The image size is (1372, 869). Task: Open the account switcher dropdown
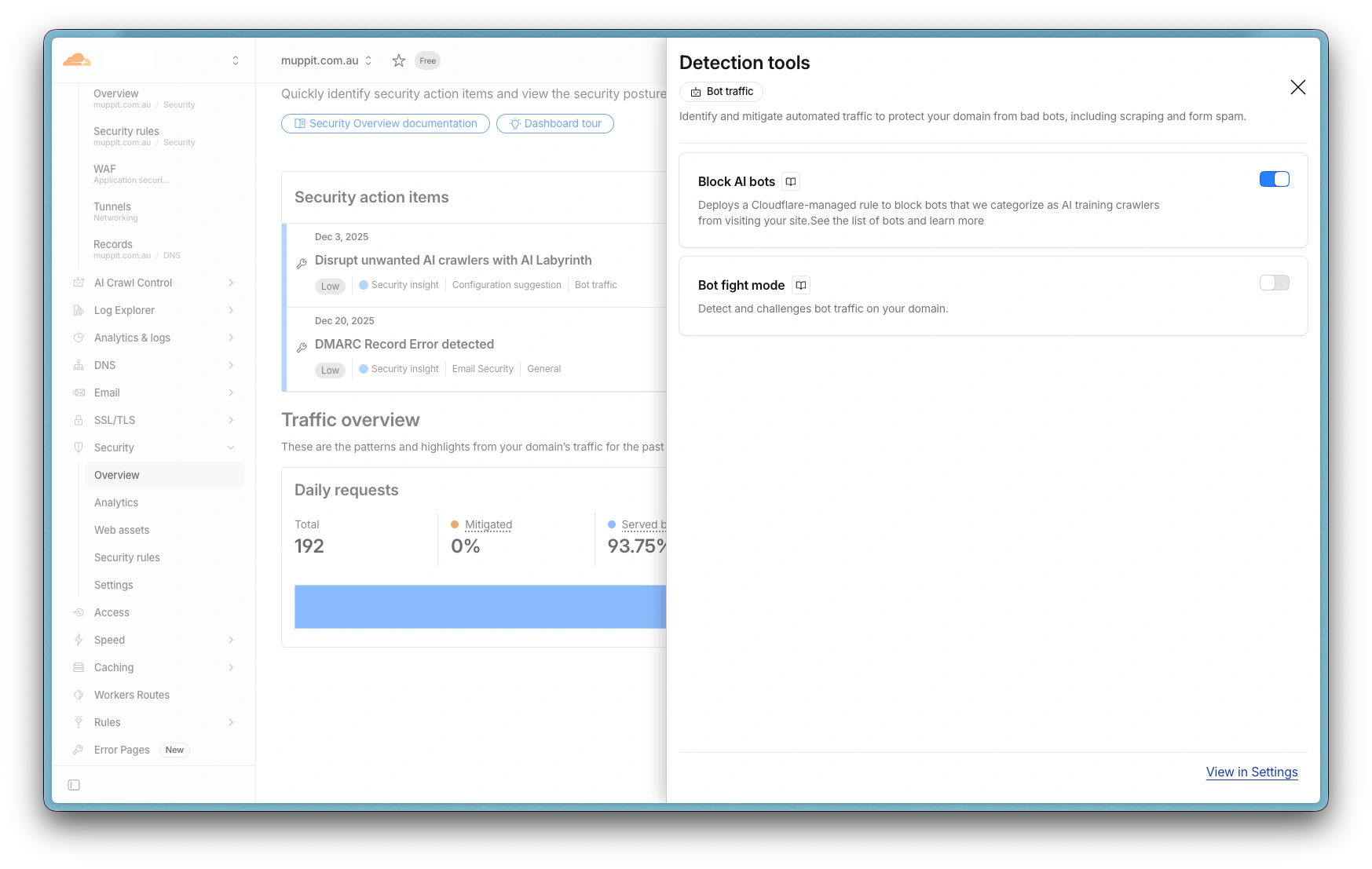click(x=235, y=60)
